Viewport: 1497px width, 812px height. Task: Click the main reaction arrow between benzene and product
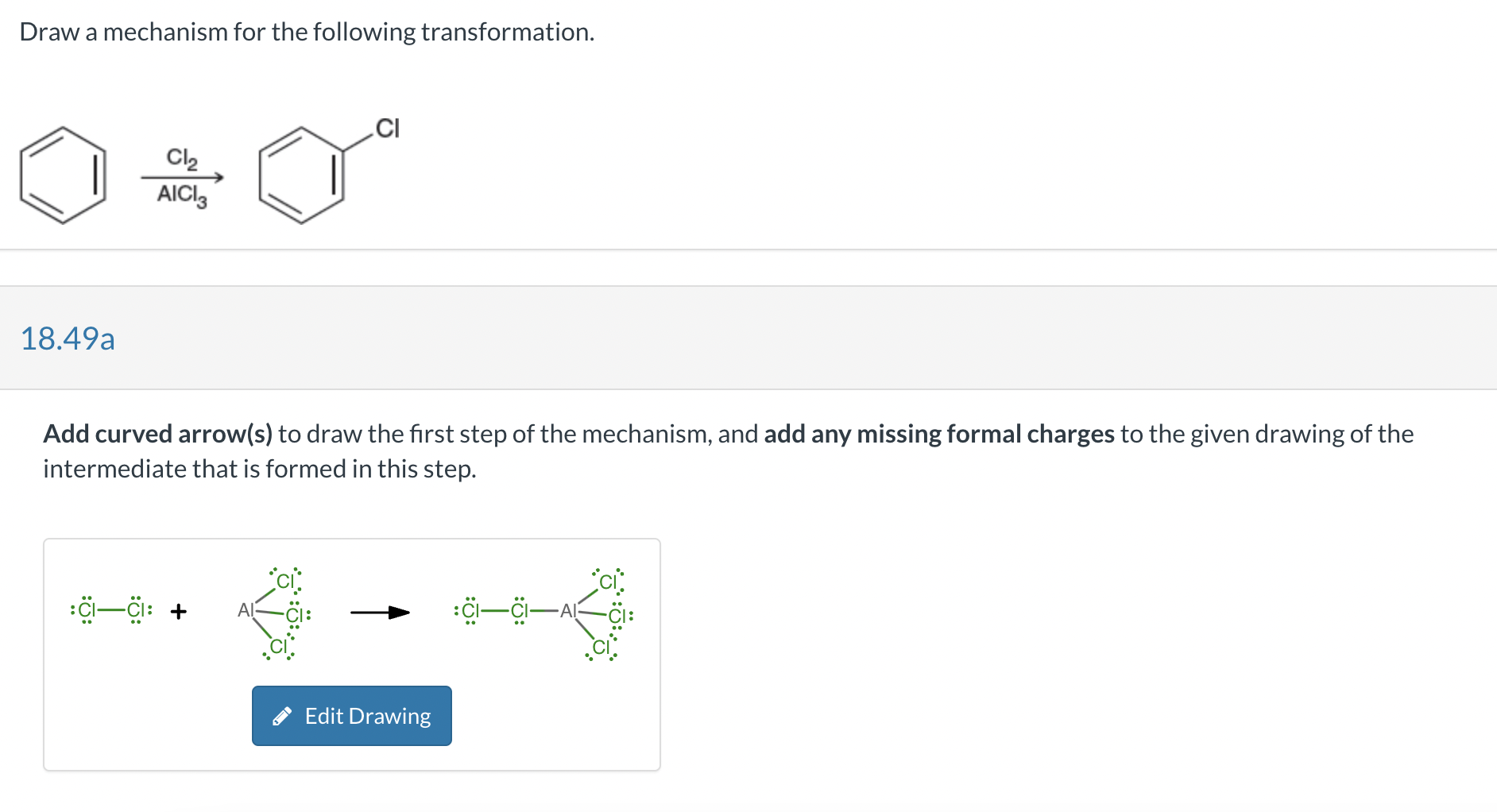click(181, 176)
